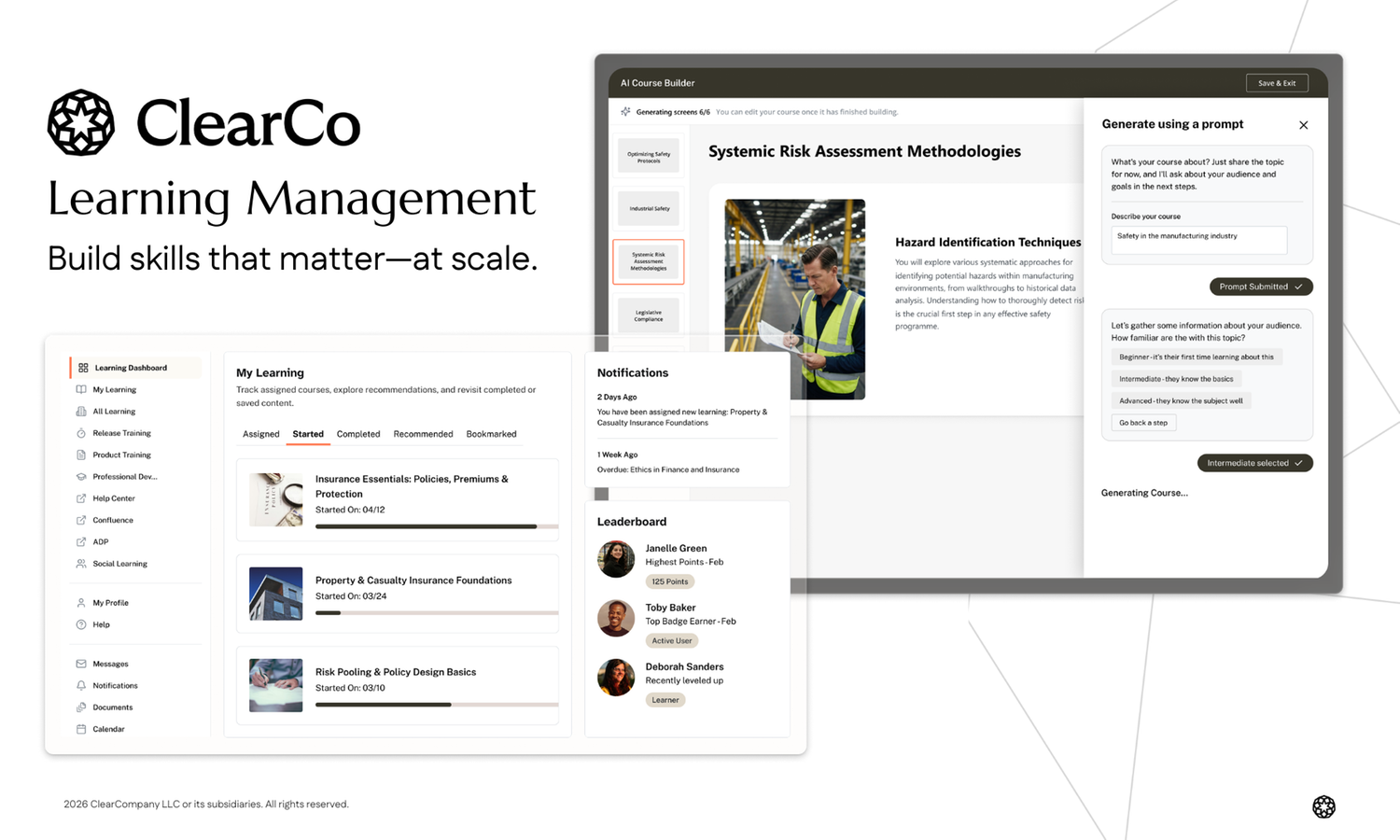Click the Notifications bell icon
Screen dimensions: 1400x840
tap(81, 686)
